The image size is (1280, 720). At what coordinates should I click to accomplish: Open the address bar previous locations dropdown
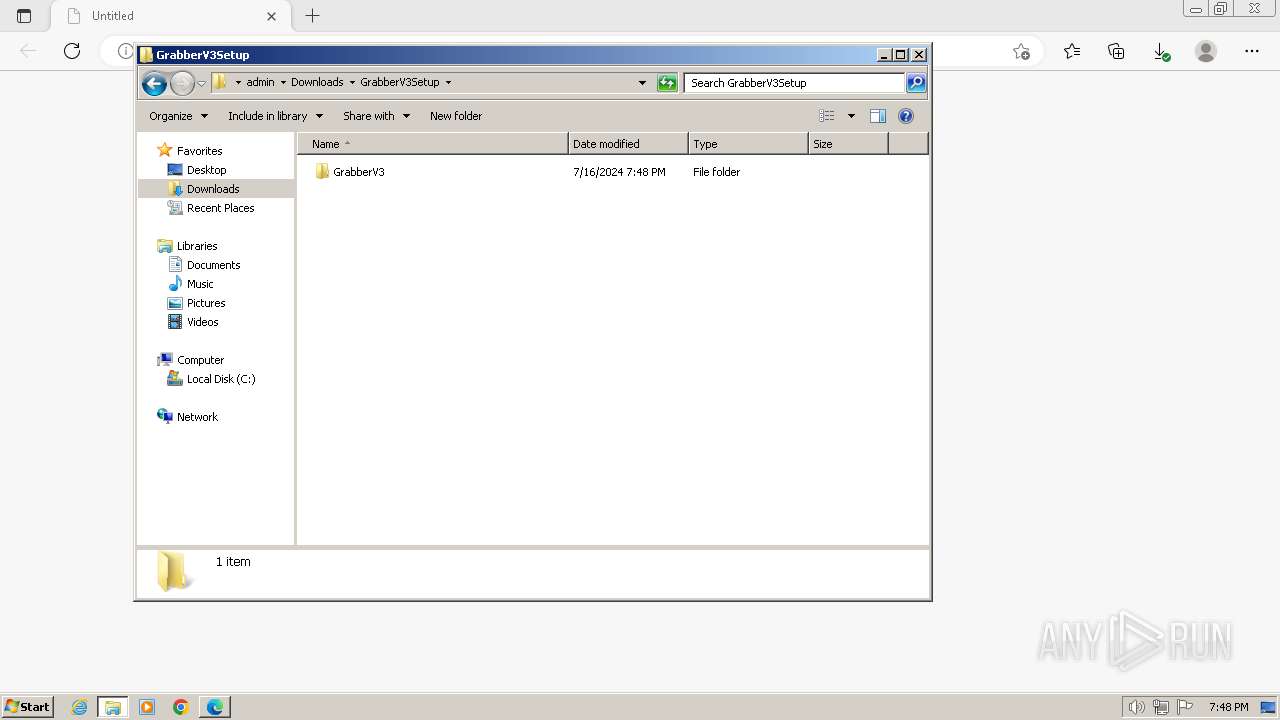[x=642, y=83]
